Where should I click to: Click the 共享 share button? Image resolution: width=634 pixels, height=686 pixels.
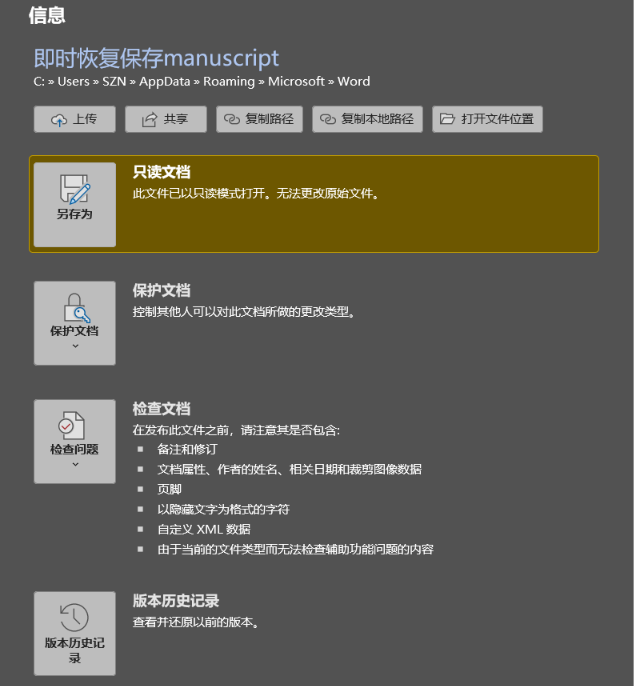pos(166,119)
